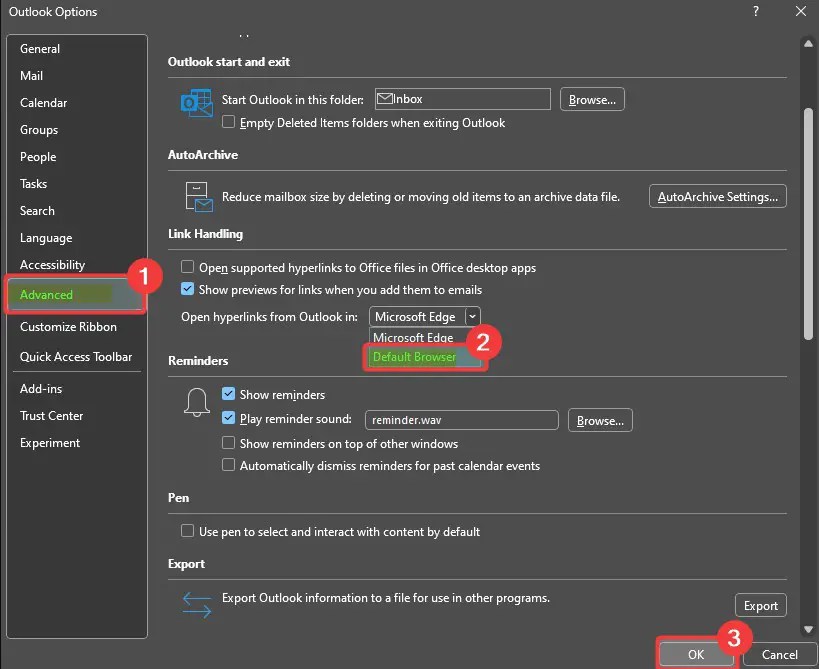
Task: Browse for a reminder sound file
Action: [x=600, y=420]
